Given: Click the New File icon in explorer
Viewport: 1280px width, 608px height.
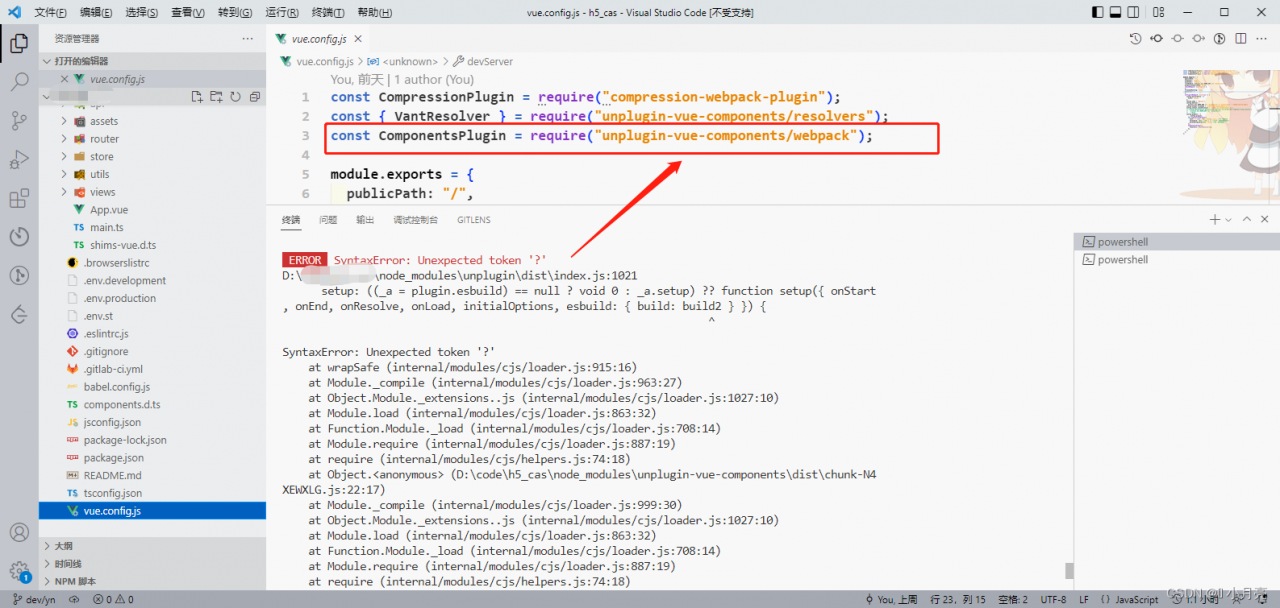Looking at the screenshot, I should coord(198,97).
